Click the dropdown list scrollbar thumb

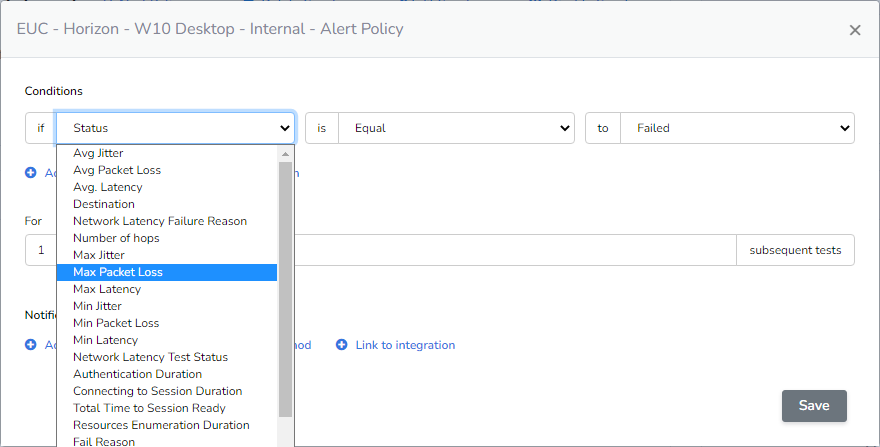click(285, 289)
